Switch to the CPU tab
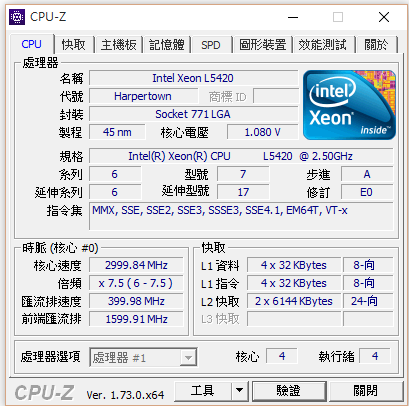The height and width of the screenshot is (406, 409). [31, 44]
